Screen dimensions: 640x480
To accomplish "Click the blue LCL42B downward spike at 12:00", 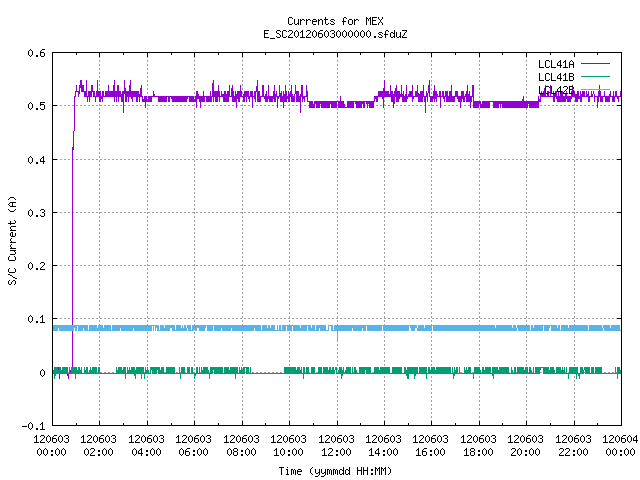I will coord(337,336).
